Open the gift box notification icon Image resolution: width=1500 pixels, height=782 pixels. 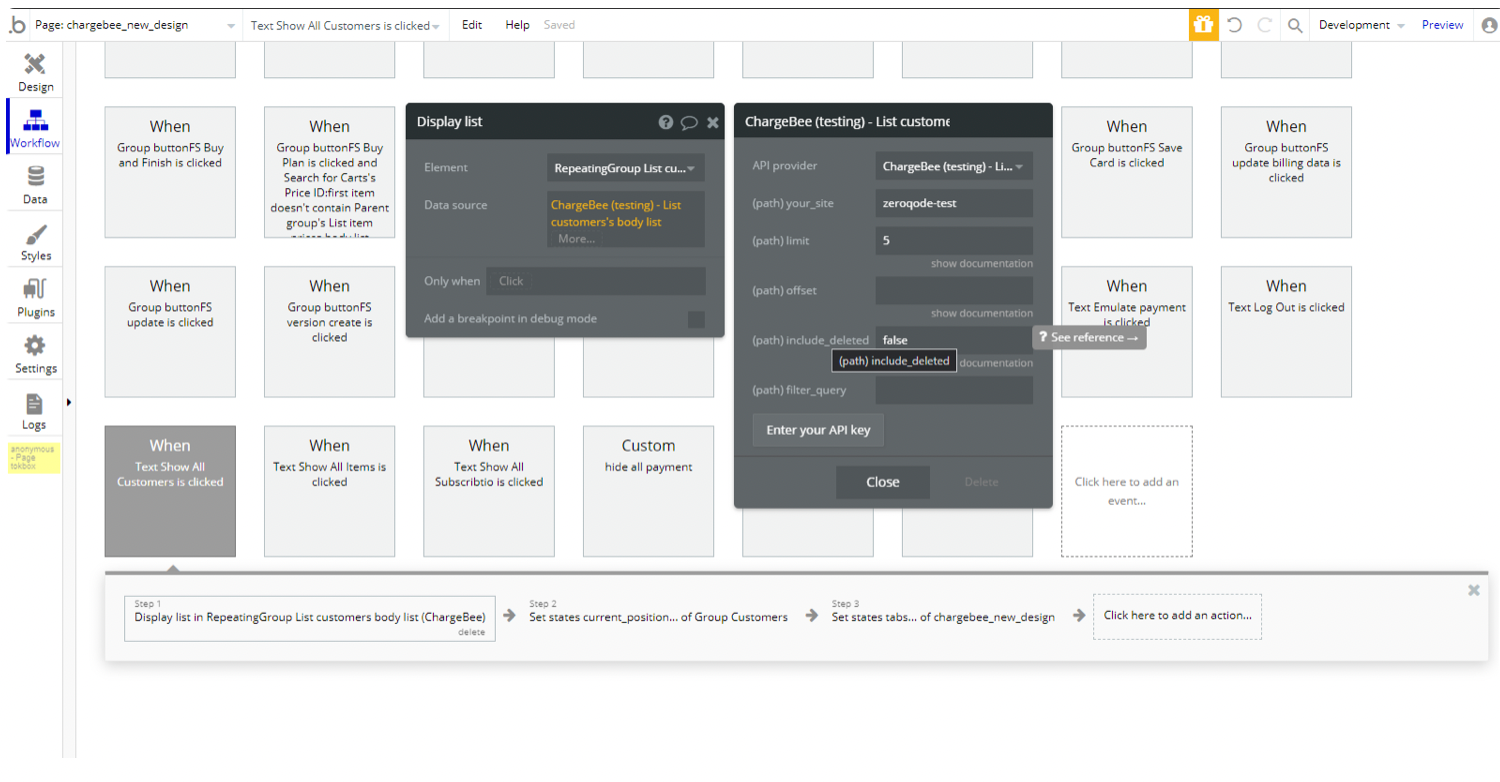coord(1204,25)
